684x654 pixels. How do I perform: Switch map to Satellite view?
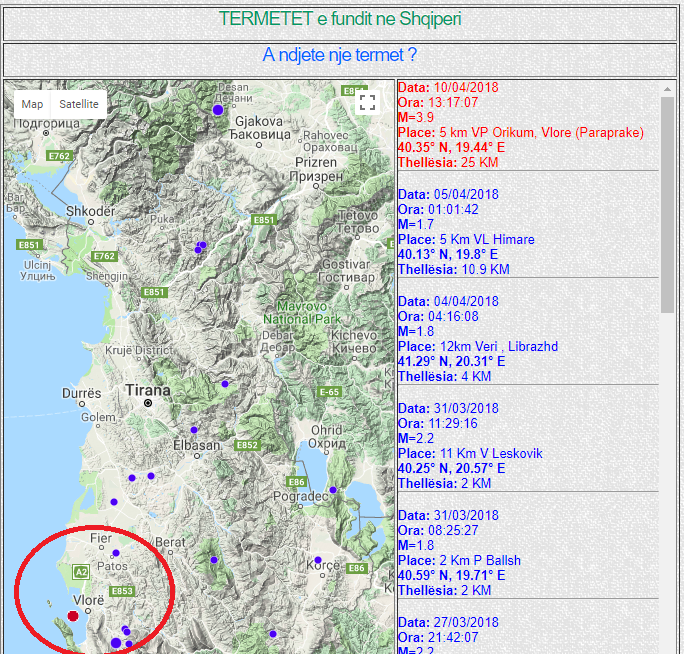click(x=79, y=104)
